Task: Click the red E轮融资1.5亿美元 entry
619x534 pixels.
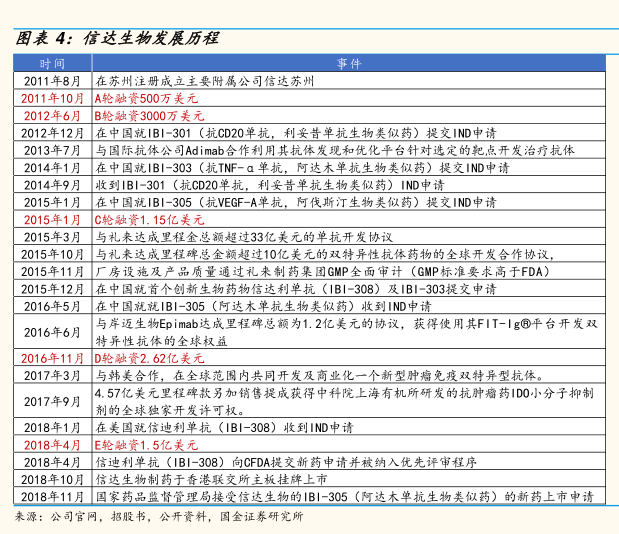Action: (x=146, y=443)
